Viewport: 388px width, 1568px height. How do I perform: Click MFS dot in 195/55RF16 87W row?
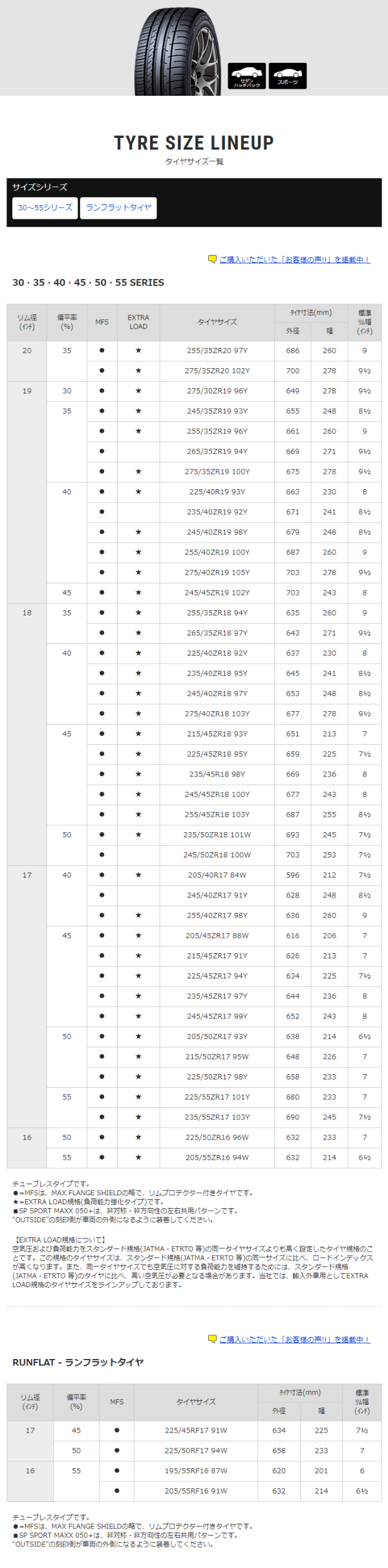117,1471
